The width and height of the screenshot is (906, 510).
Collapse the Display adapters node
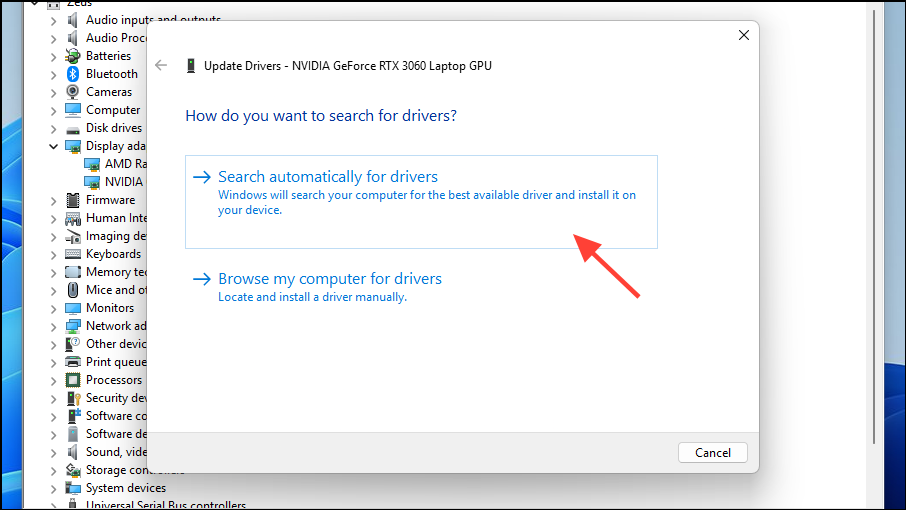(54, 146)
